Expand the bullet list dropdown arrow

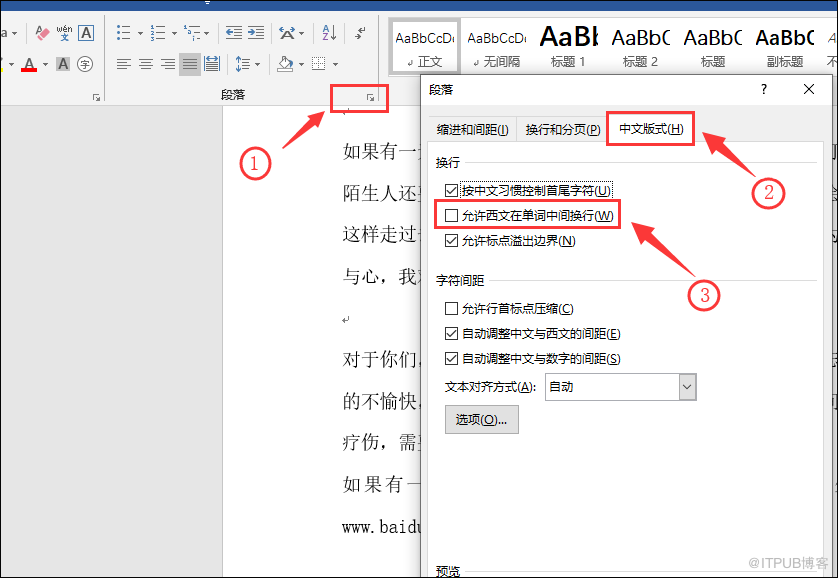[141, 34]
